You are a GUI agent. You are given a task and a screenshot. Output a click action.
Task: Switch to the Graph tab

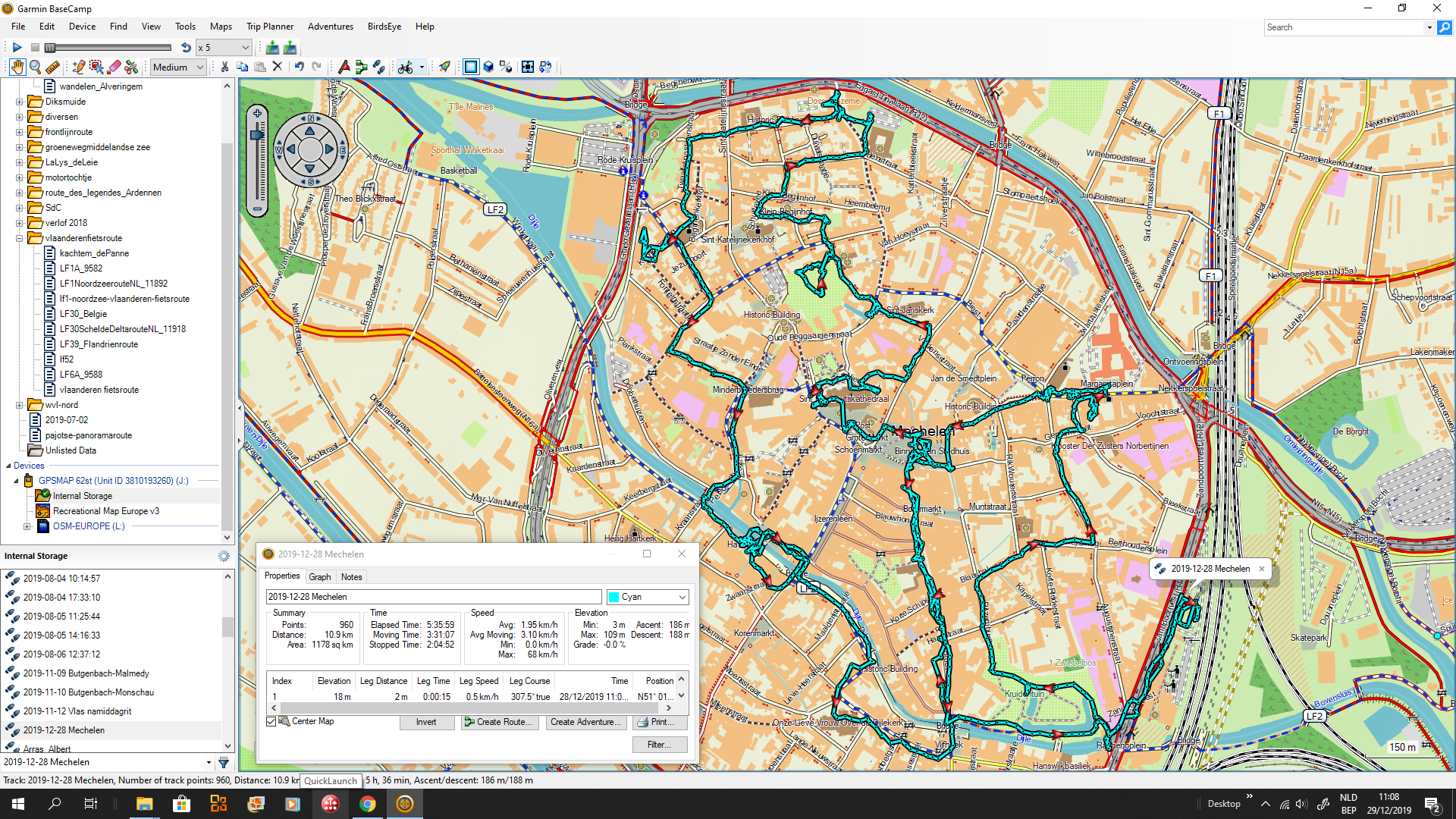point(319,577)
